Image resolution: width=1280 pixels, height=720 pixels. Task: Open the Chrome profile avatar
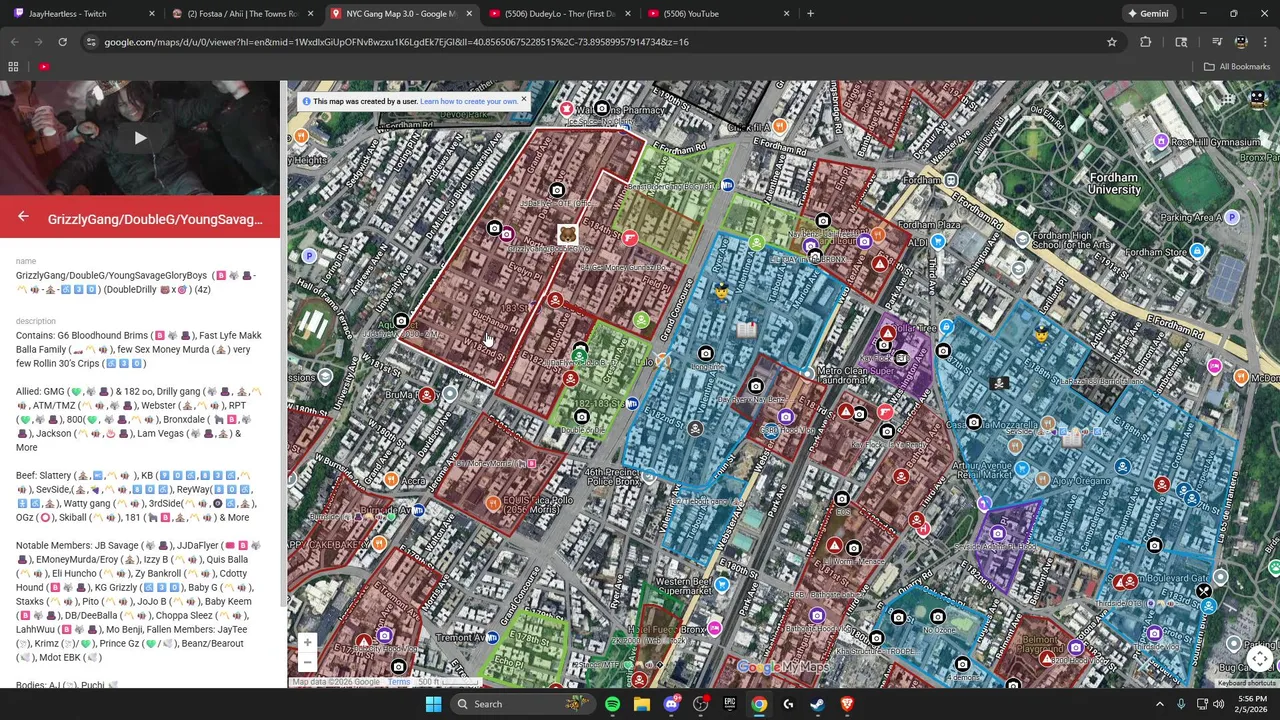coord(1241,42)
